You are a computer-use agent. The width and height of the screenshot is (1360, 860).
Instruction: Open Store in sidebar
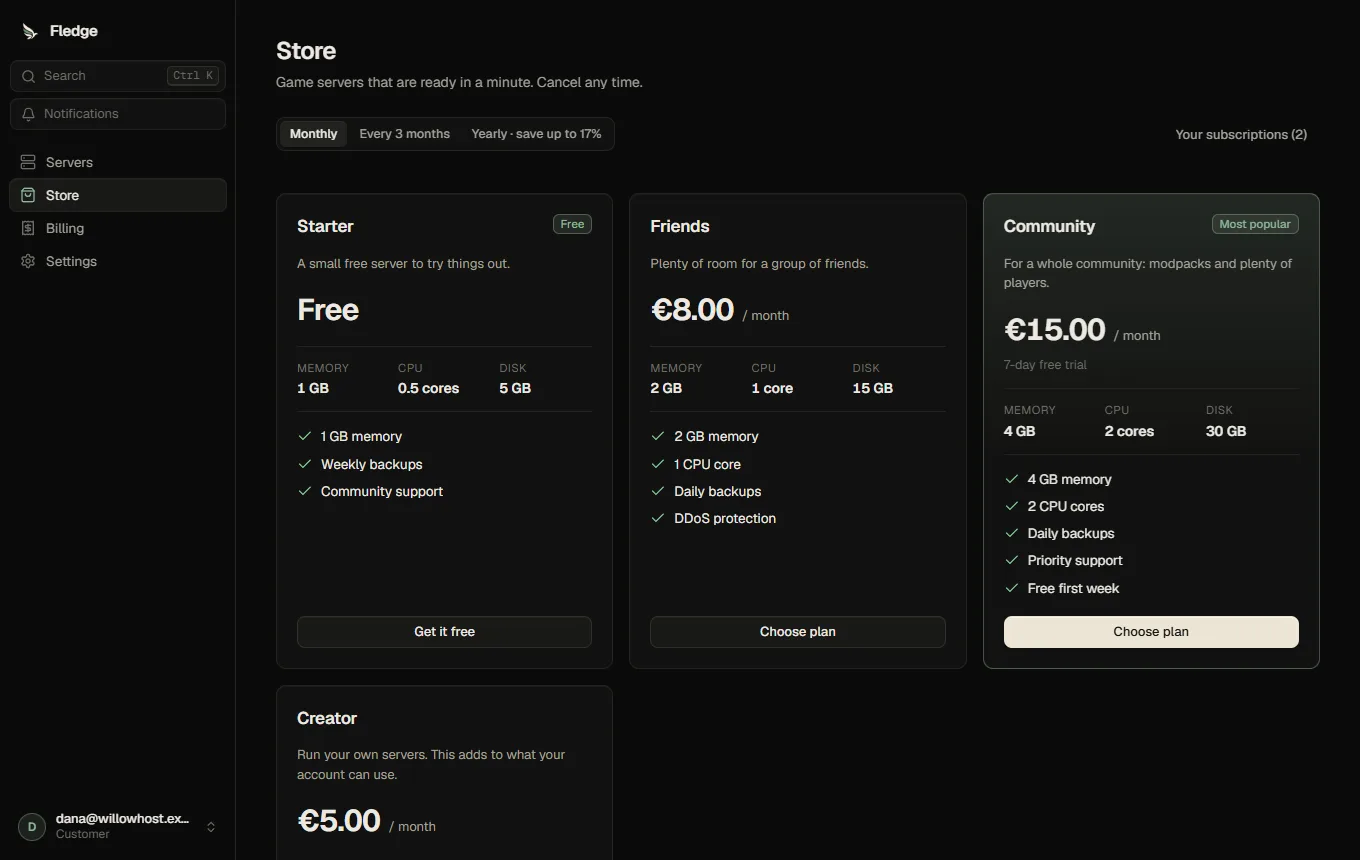pyautogui.click(x=118, y=195)
